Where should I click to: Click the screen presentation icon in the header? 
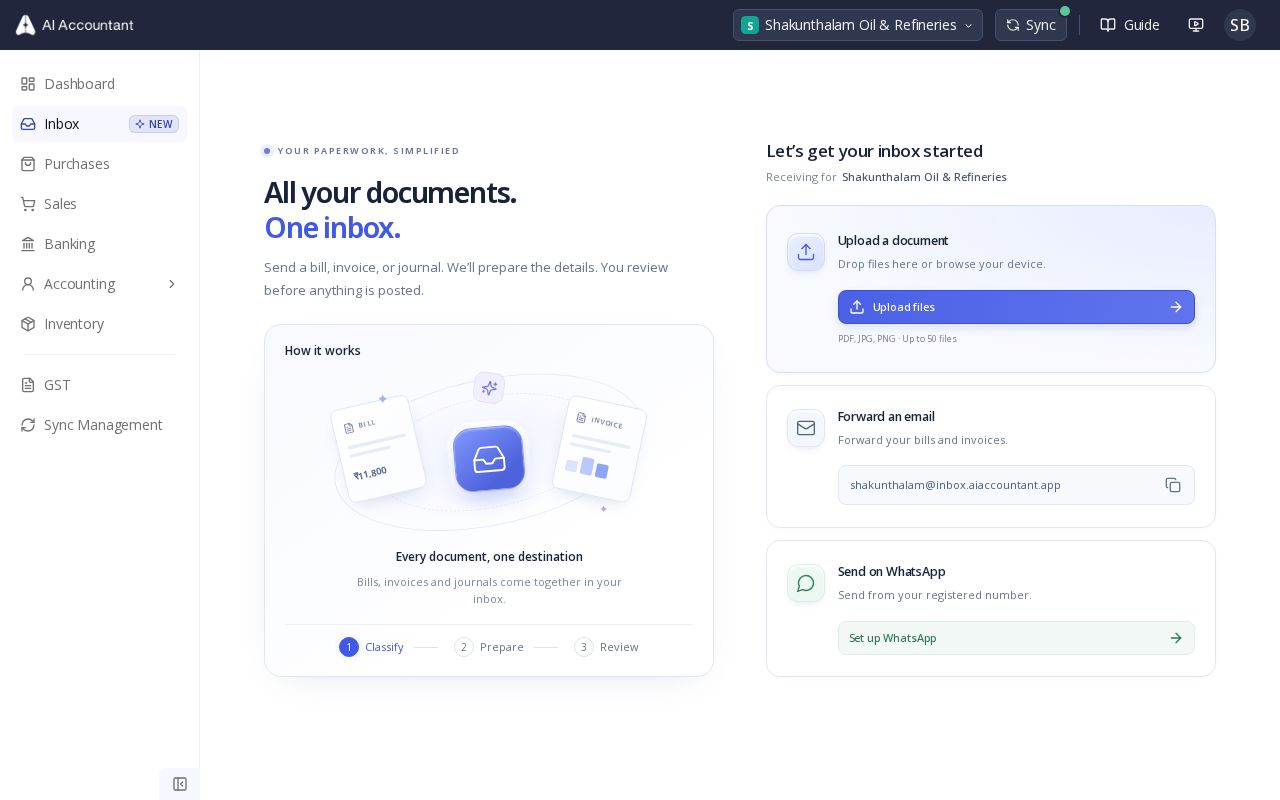click(x=1196, y=25)
